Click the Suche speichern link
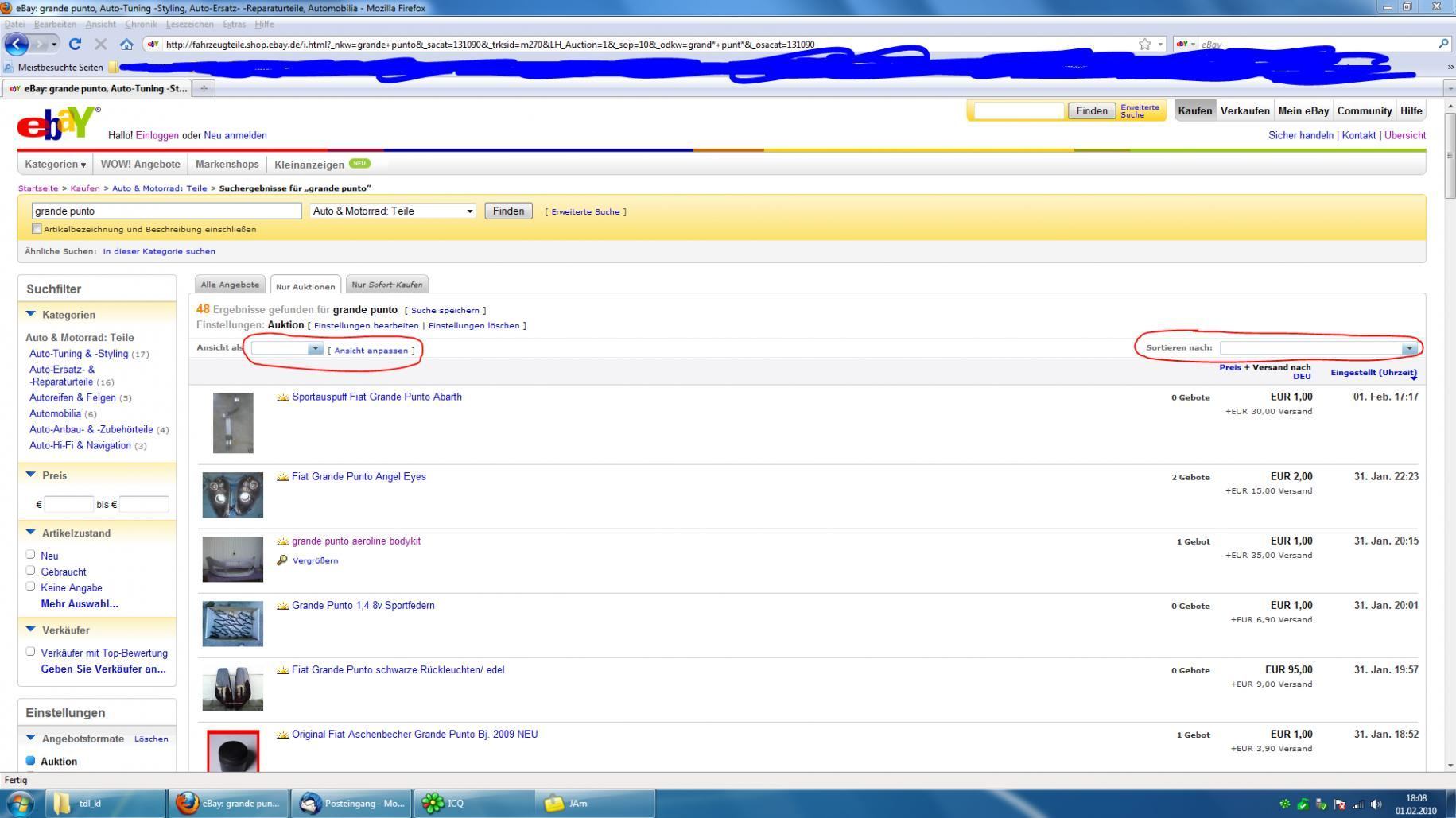 pyautogui.click(x=445, y=310)
